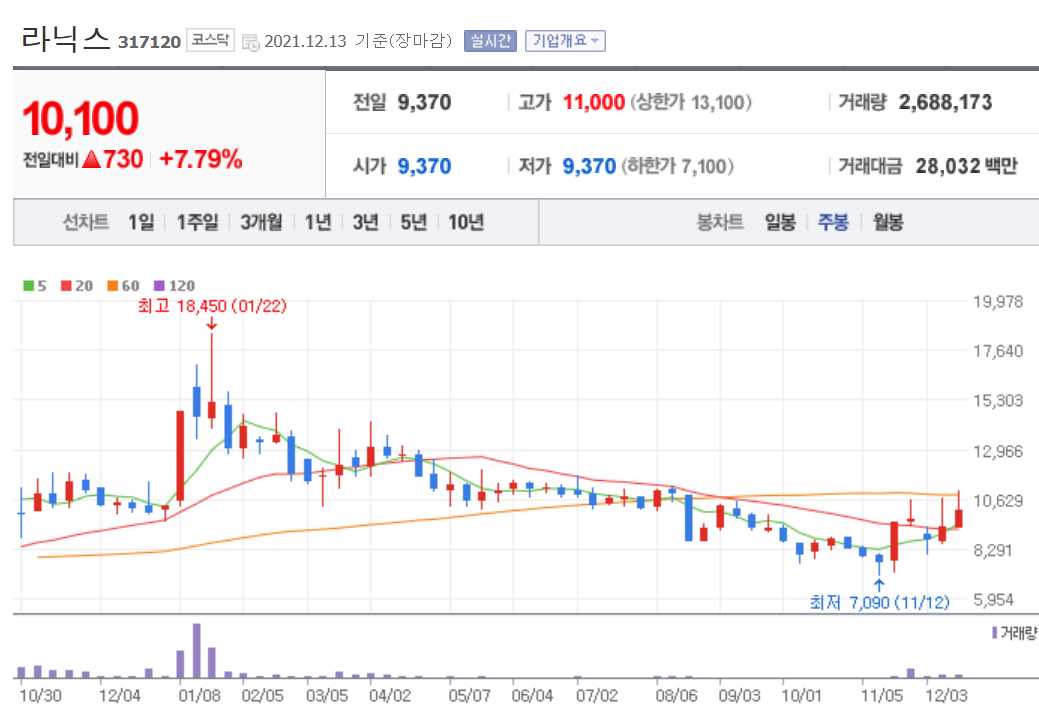
Task: Switch to the 5년 chart range
Action: 413,222
